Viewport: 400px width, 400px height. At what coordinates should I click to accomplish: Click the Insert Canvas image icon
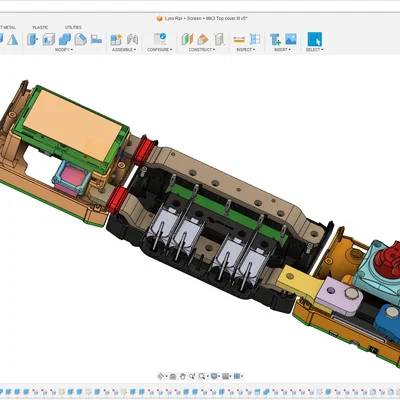[x=291, y=39]
